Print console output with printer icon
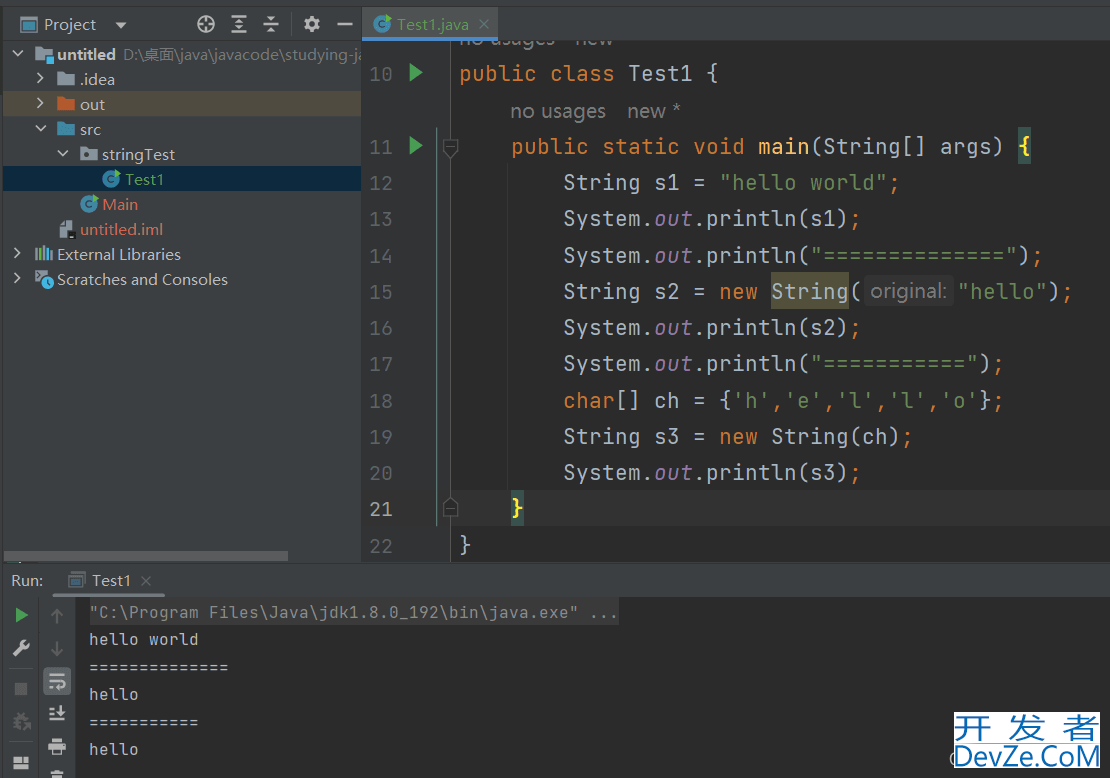The width and height of the screenshot is (1110, 778). (57, 746)
